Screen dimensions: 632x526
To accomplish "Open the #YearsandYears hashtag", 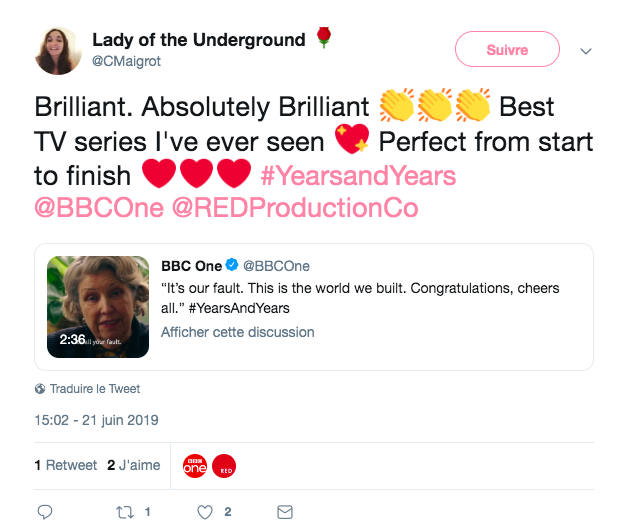I will tap(358, 176).
